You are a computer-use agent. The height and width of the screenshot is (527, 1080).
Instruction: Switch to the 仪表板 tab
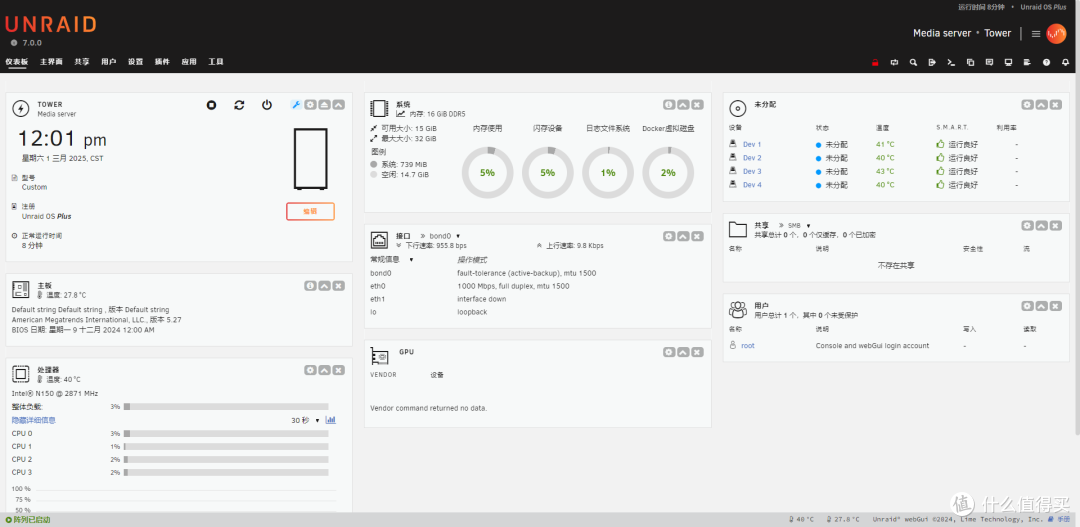(17, 62)
